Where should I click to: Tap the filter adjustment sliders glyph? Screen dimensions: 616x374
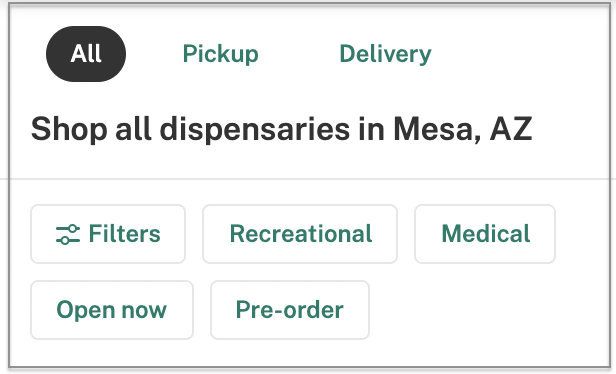(x=68, y=235)
